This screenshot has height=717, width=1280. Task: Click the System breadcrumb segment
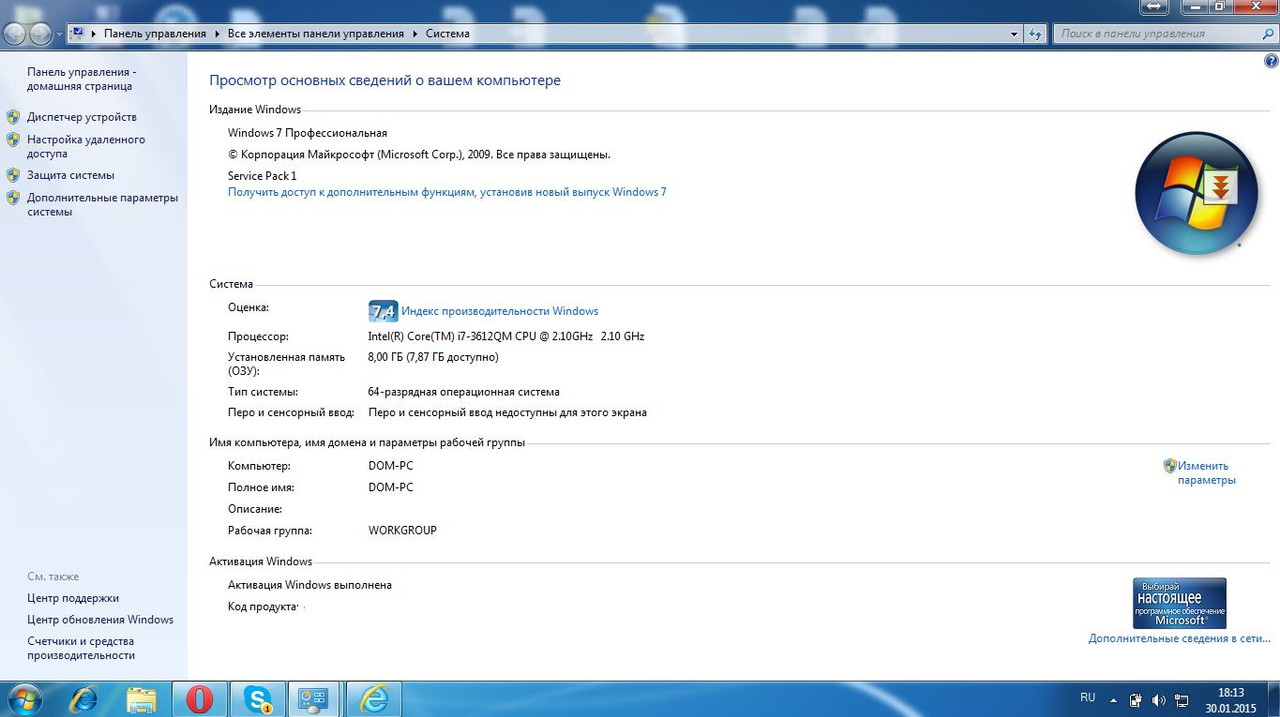[x=447, y=33]
